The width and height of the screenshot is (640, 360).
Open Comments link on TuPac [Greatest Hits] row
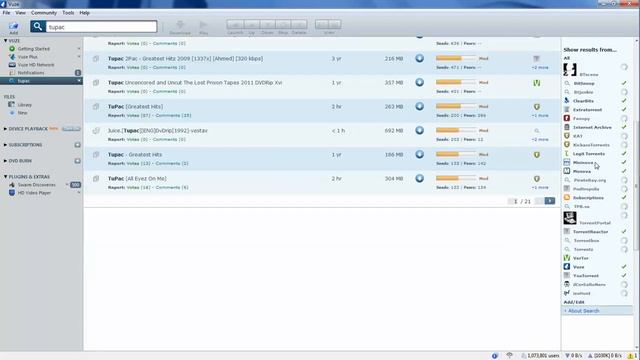point(173,116)
